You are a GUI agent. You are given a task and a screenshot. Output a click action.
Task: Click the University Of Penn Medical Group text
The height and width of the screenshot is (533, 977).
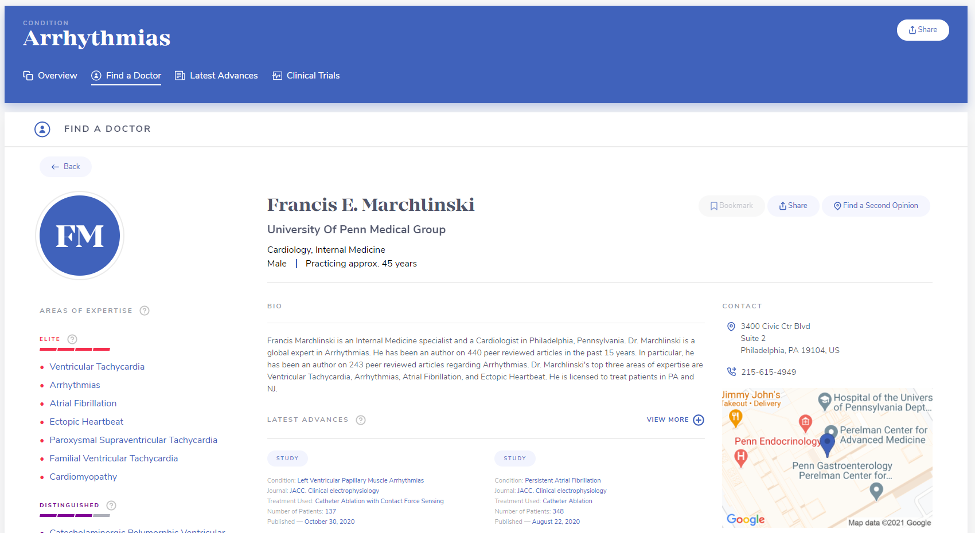[x=356, y=229]
